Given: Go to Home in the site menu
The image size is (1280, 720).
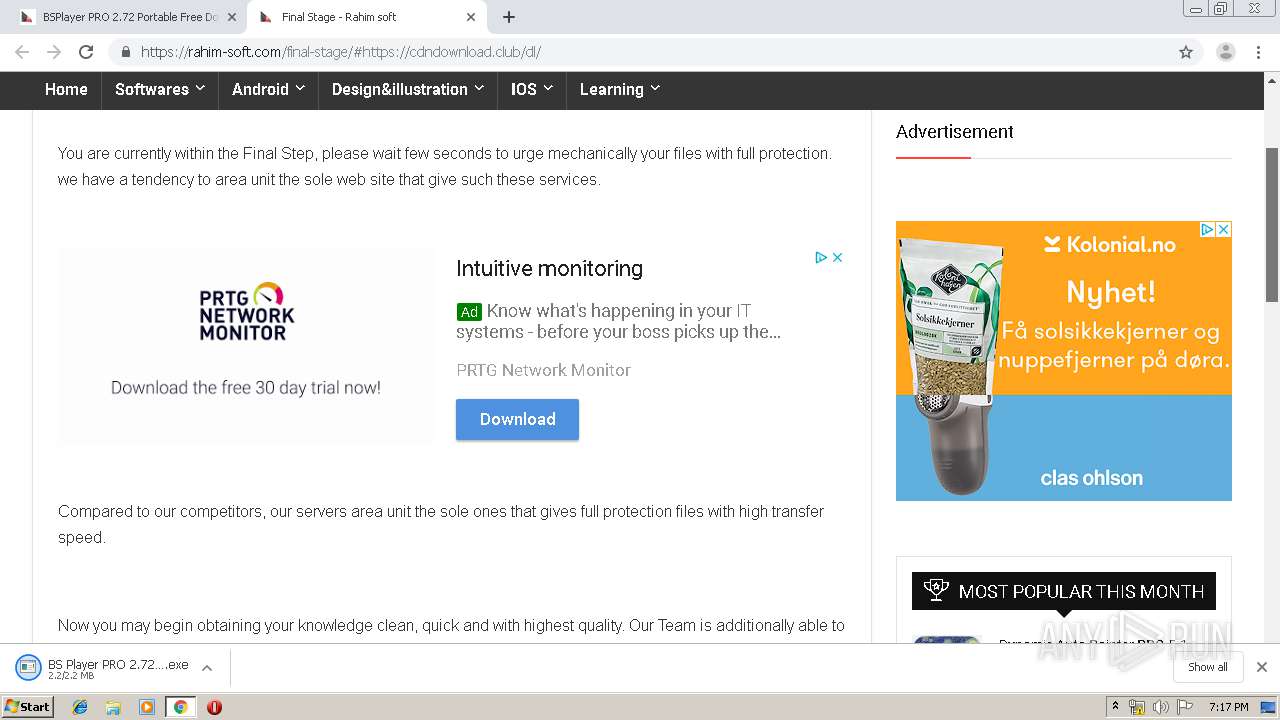Looking at the screenshot, I should click(x=66, y=89).
